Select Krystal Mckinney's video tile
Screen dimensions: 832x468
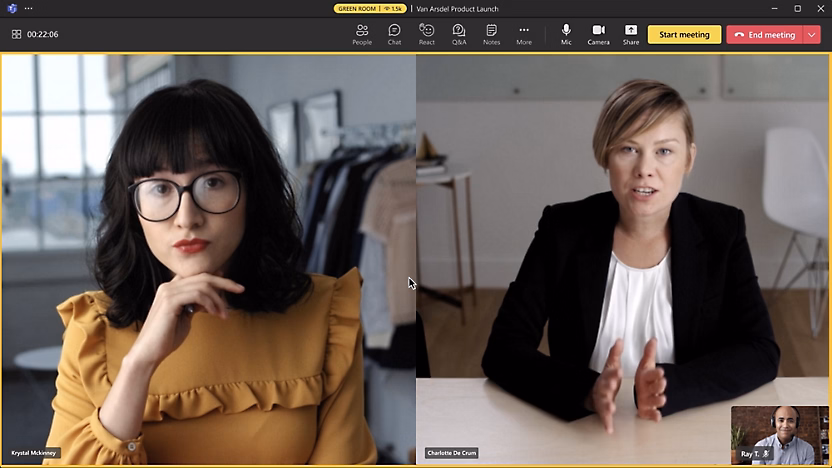209,259
